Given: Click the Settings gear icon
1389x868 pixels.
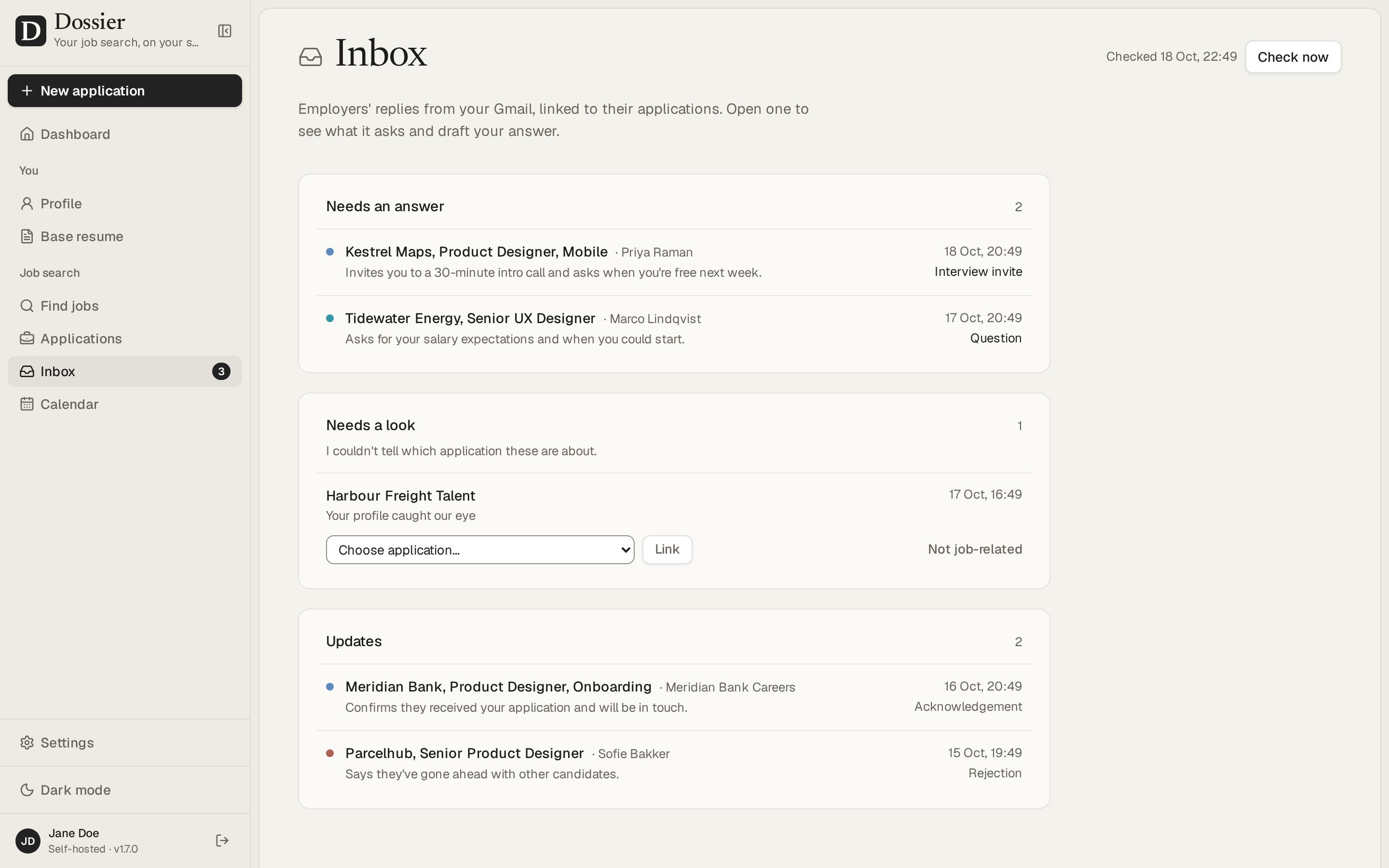Looking at the screenshot, I should pos(27,742).
